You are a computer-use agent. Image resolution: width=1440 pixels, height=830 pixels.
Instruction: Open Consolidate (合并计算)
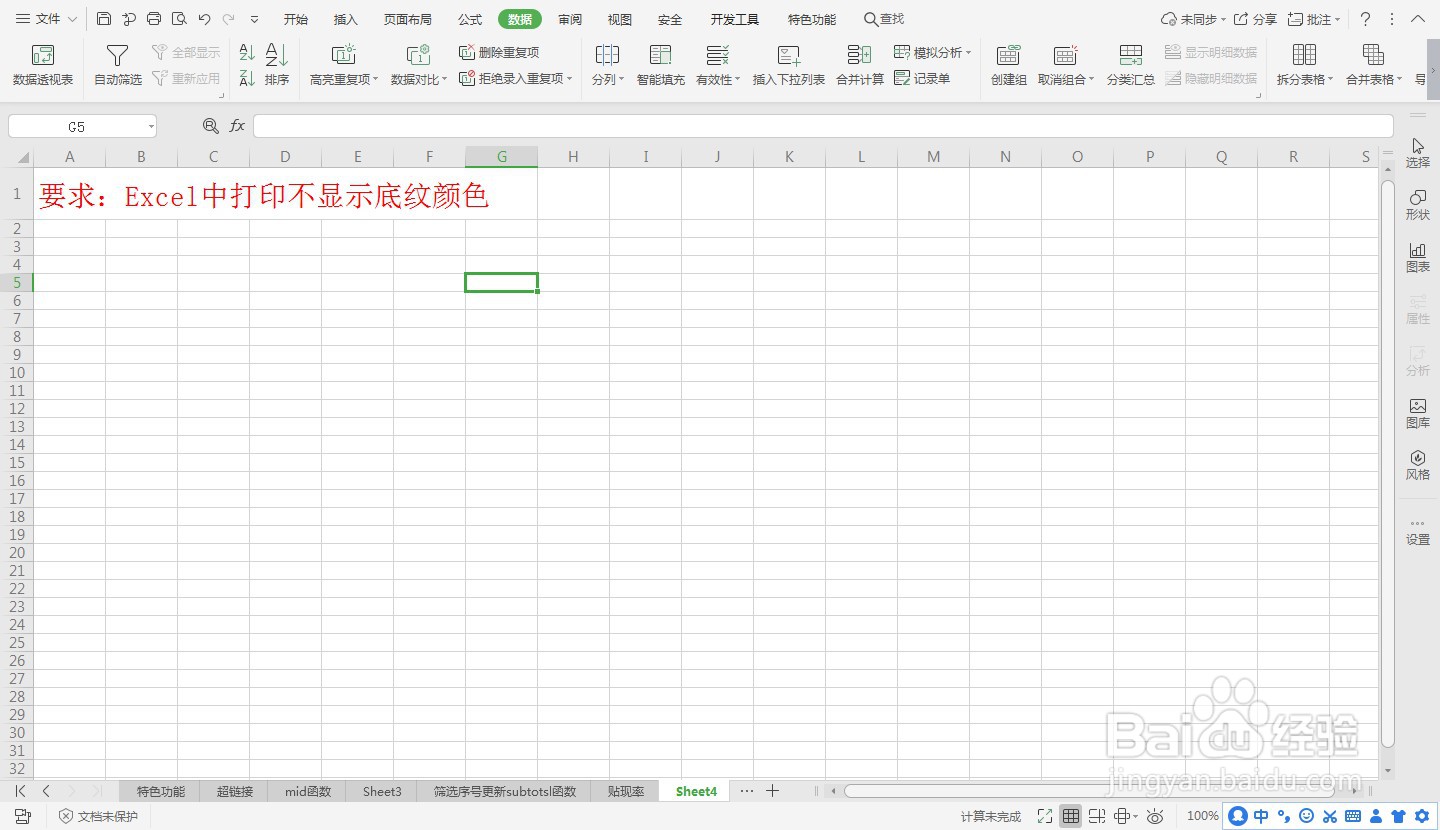pyautogui.click(x=860, y=65)
